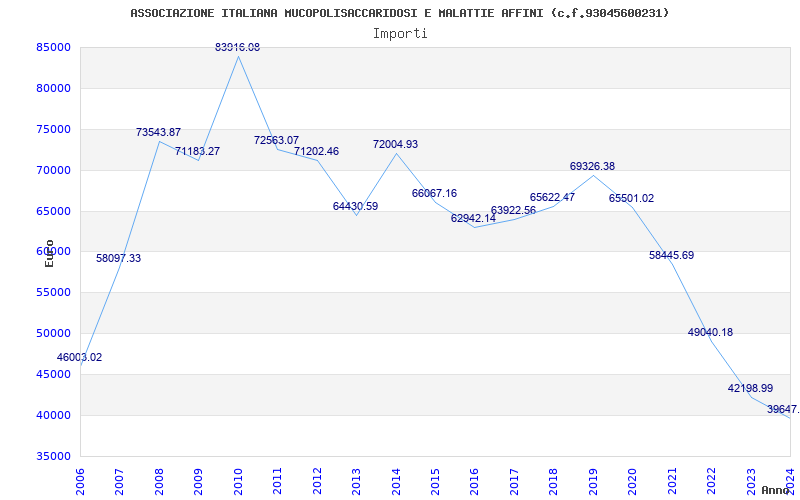
Task: Click the x-axis year 2008
Action: pyautogui.click(x=159, y=481)
